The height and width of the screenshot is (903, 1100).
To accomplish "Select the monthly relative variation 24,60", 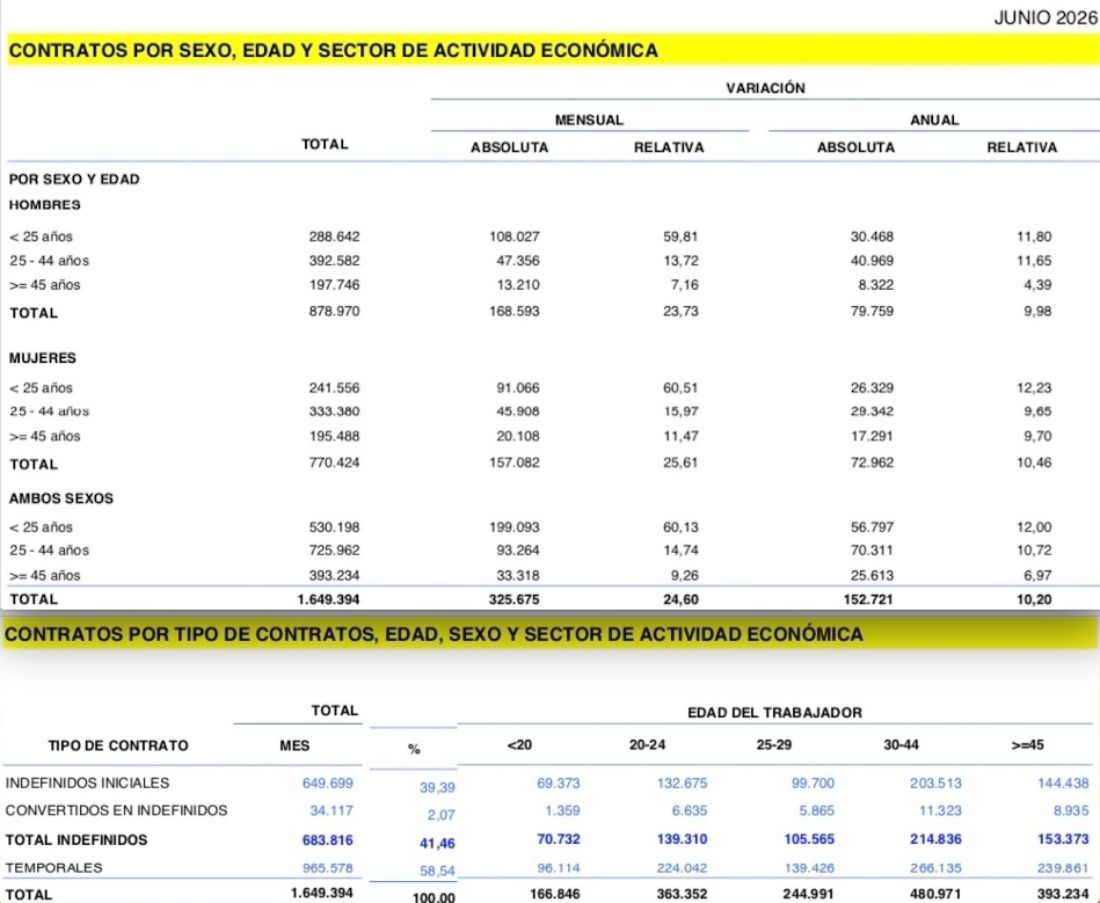I will coord(680,599).
